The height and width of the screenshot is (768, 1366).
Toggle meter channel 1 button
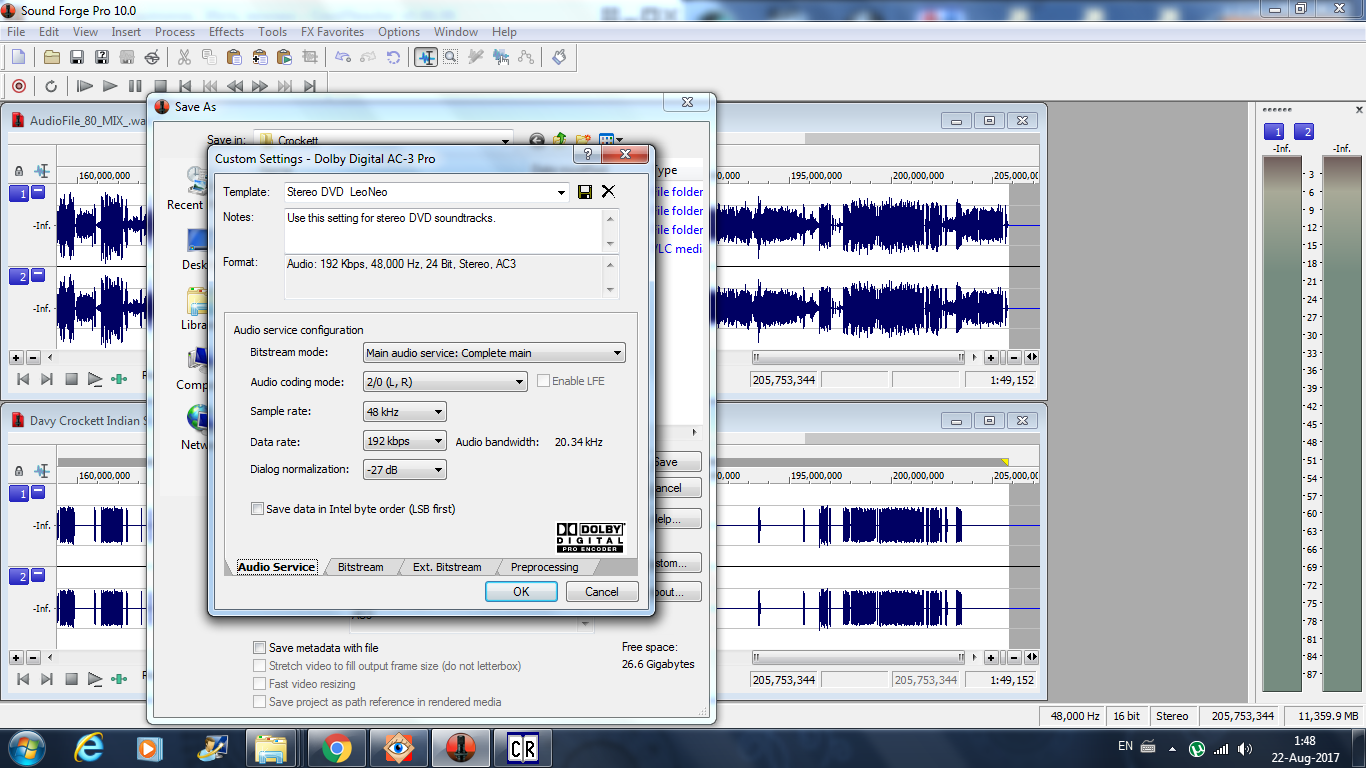coord(1274,131)
